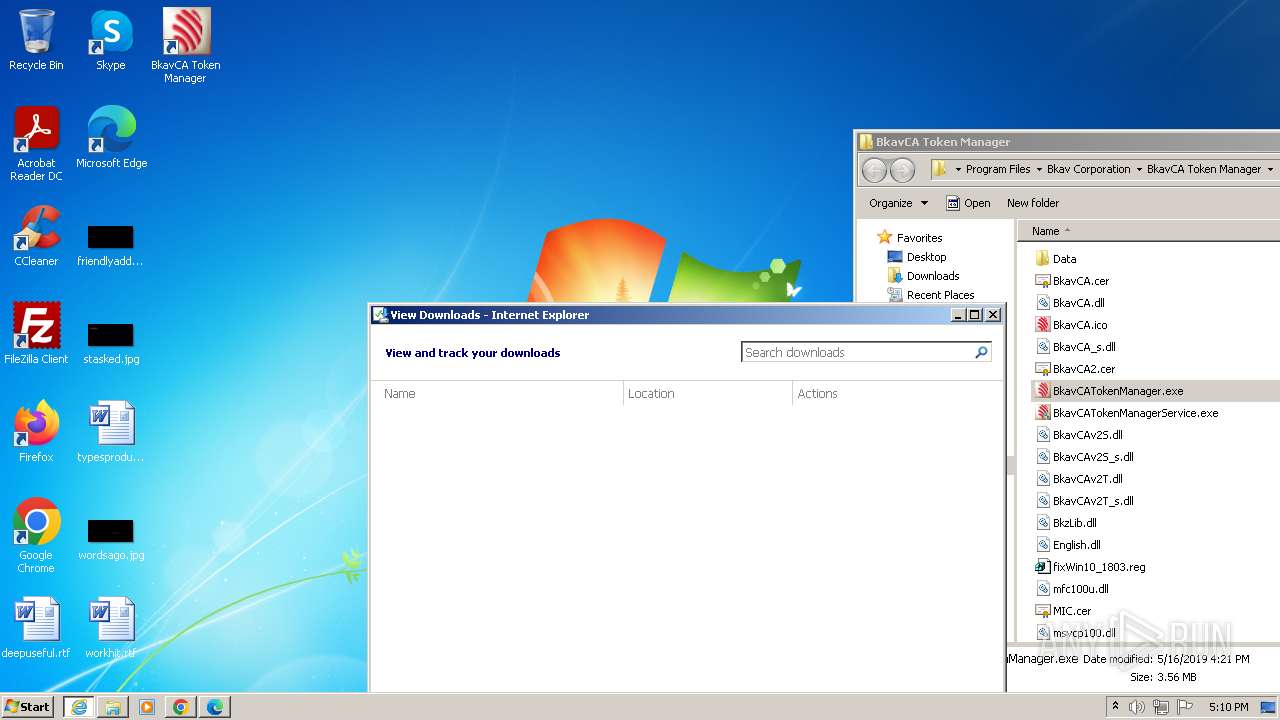Open Chrome from the taskbar
1280x720 pixels.
click(x=181, y=707)
